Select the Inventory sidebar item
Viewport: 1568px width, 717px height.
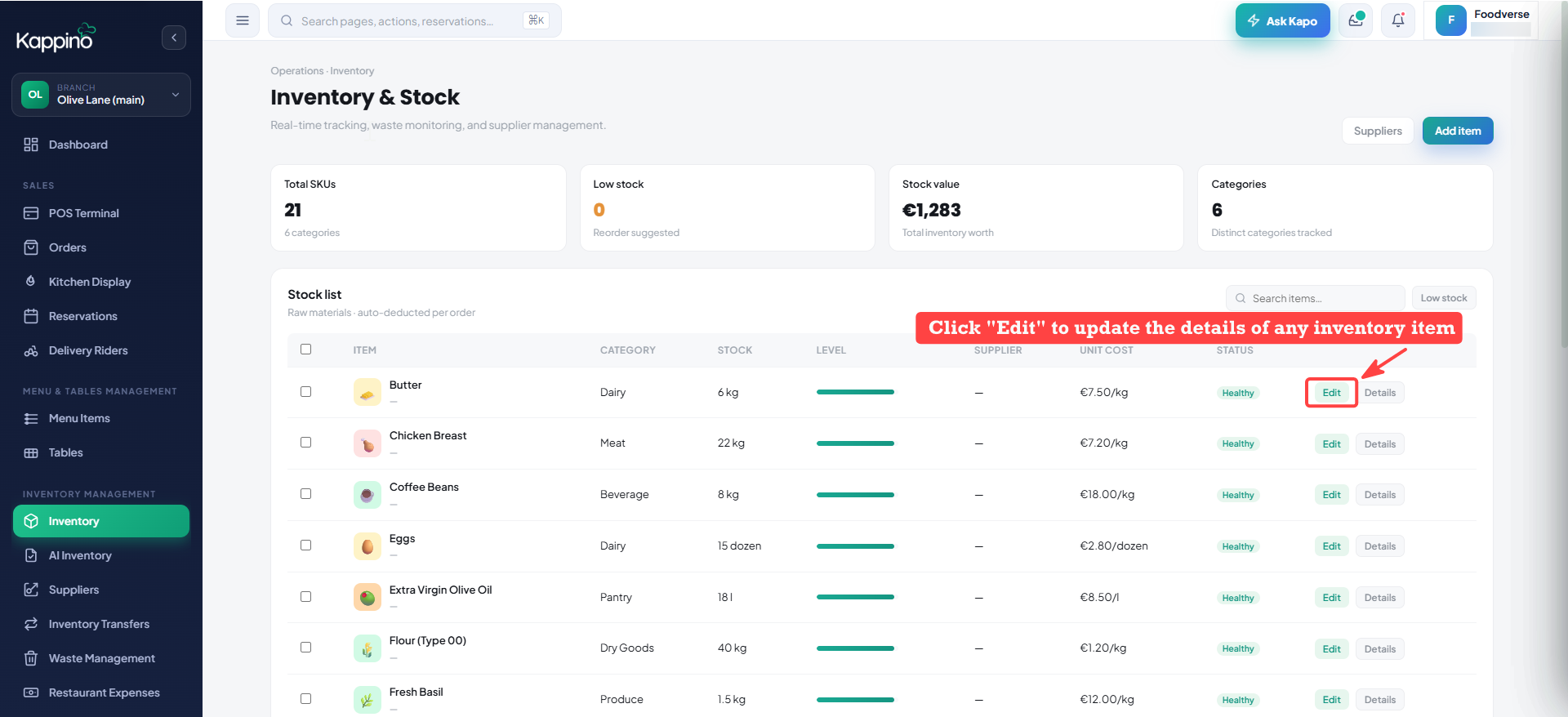pos(101,521)
